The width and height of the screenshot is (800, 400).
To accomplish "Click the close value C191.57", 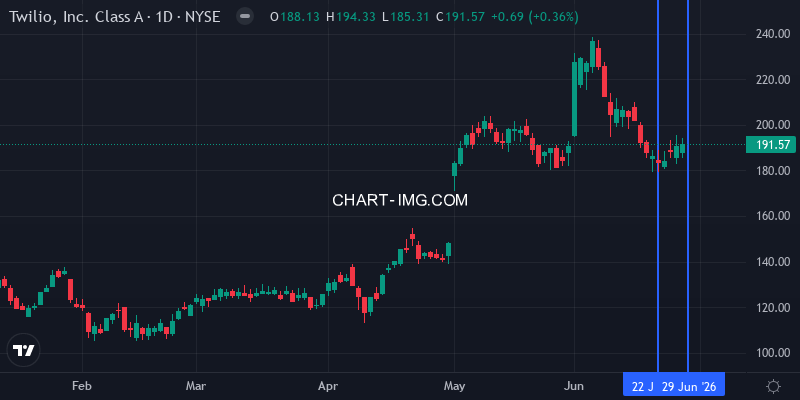I will point(461,17).
